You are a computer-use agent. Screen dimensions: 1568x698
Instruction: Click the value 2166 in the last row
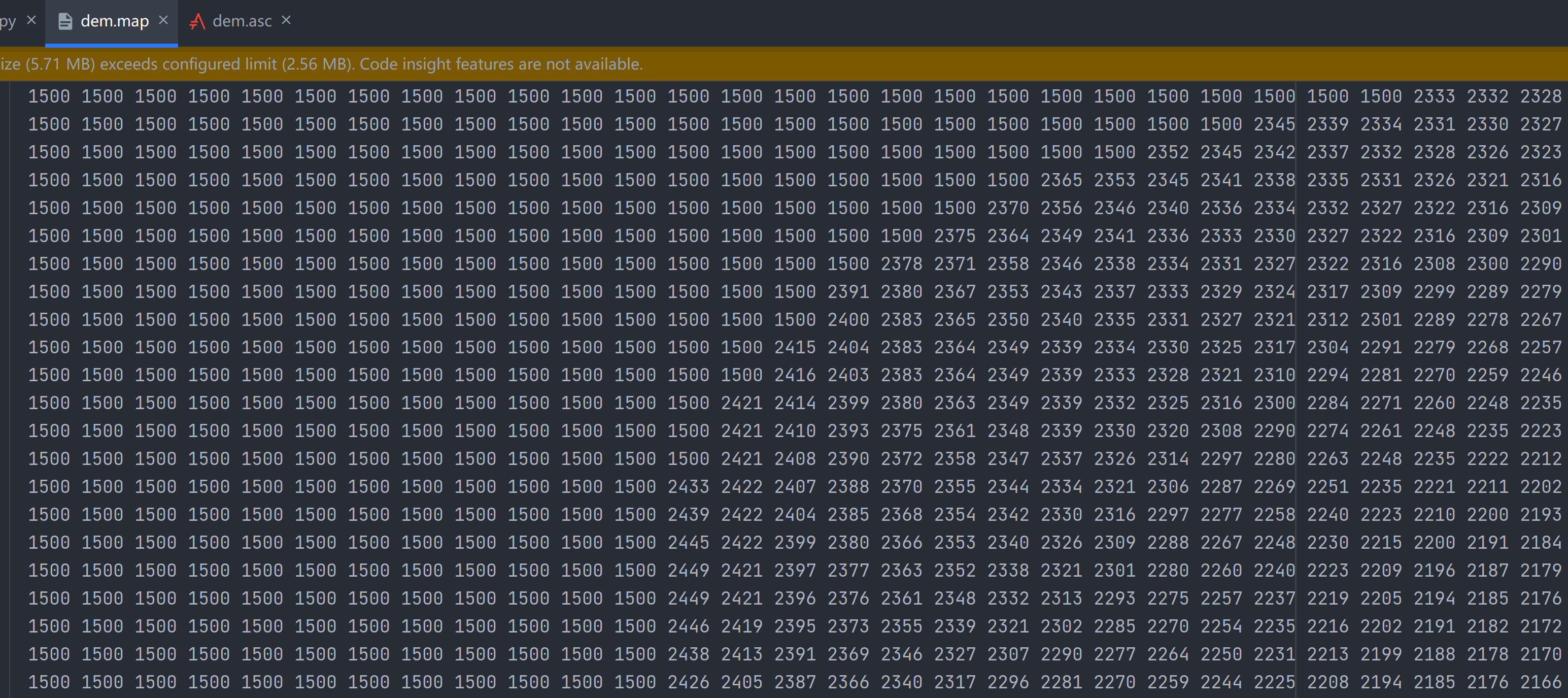[1541, 682]
